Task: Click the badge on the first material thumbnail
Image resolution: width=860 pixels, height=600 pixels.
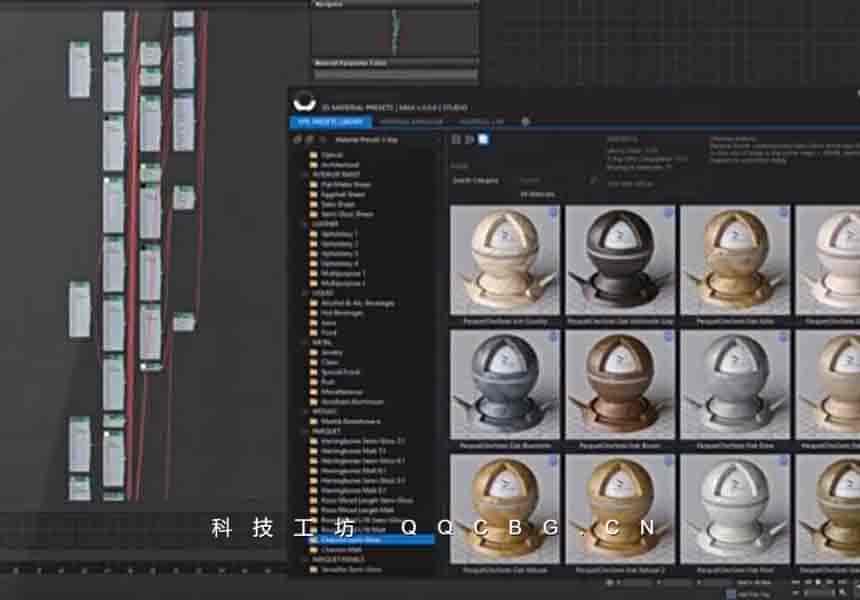Action: tap(552, 213)
